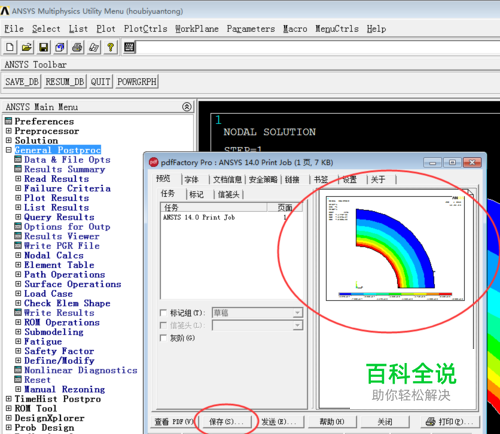
Task: Click the 发送 send button
Action: [x=279, y=422]
